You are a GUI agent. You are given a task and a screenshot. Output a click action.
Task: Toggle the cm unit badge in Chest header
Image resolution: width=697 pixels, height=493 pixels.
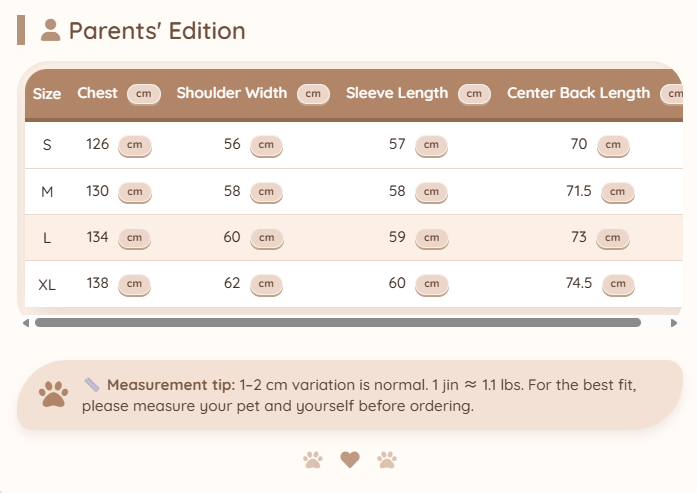144,94
